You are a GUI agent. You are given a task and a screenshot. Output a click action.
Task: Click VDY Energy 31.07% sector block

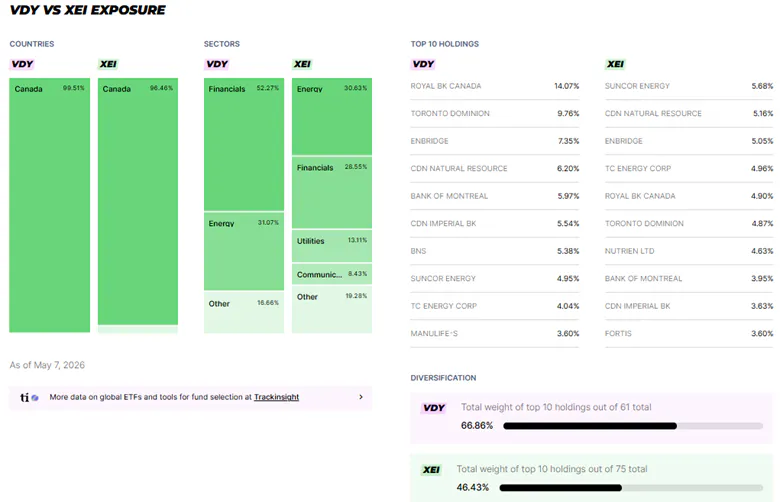(x=244, y=251)
